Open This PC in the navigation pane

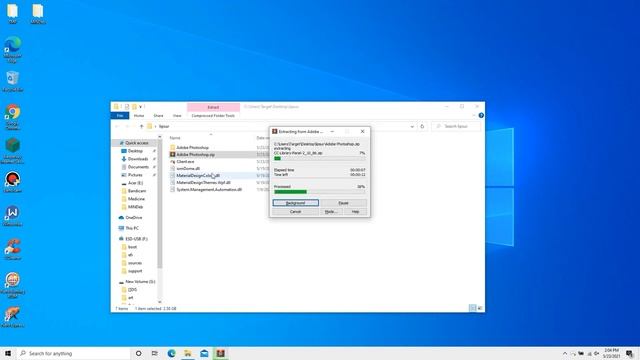[132, 228]
